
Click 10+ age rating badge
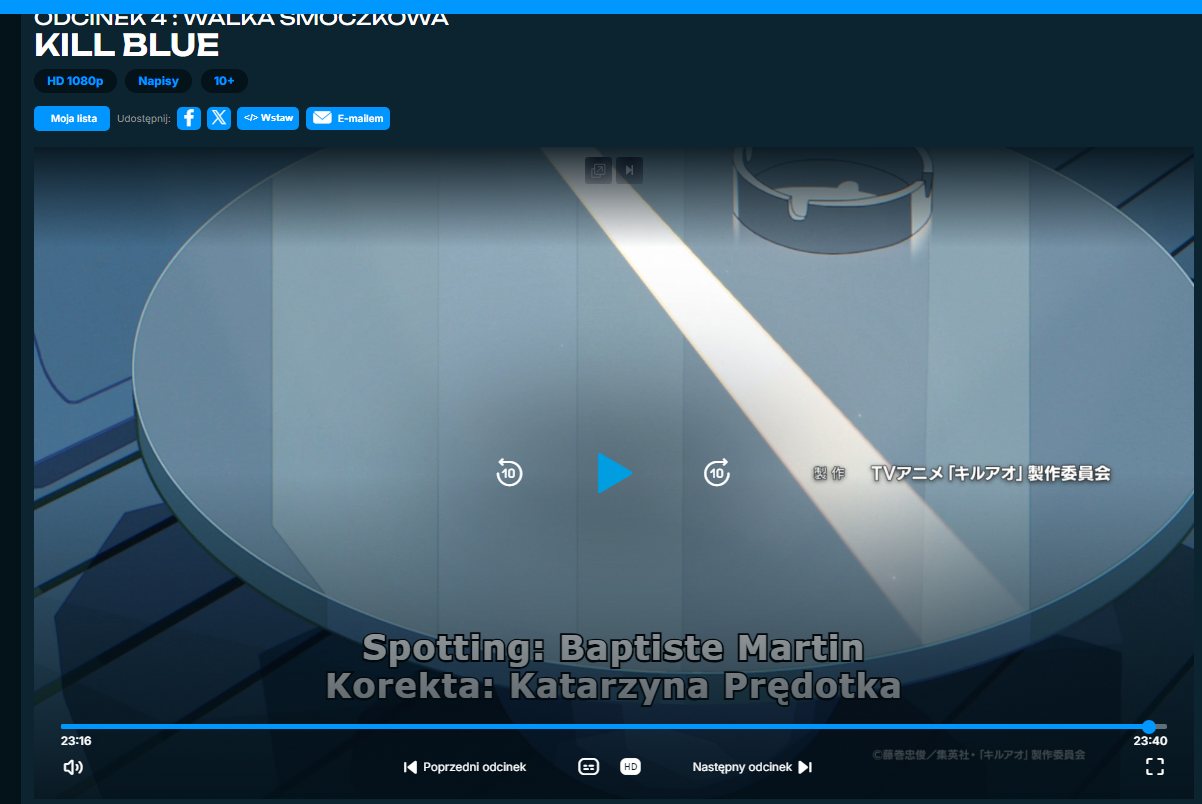[224, 81]
